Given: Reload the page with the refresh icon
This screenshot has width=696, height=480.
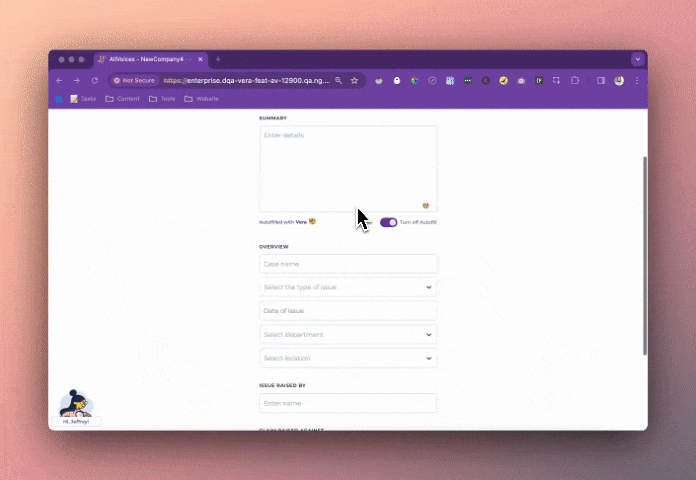Looking at the screenshot, I should (x=95, y=80).
